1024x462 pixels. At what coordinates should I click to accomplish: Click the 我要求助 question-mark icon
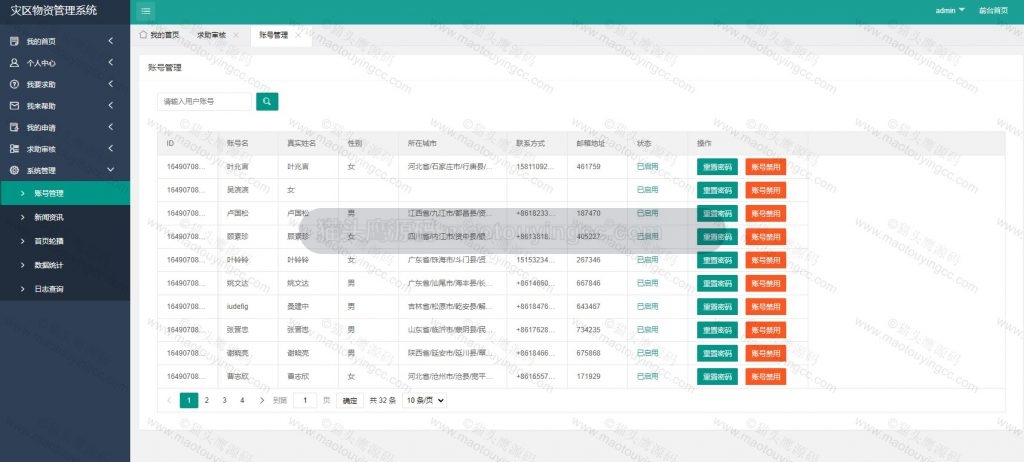[x=14, y=84]
